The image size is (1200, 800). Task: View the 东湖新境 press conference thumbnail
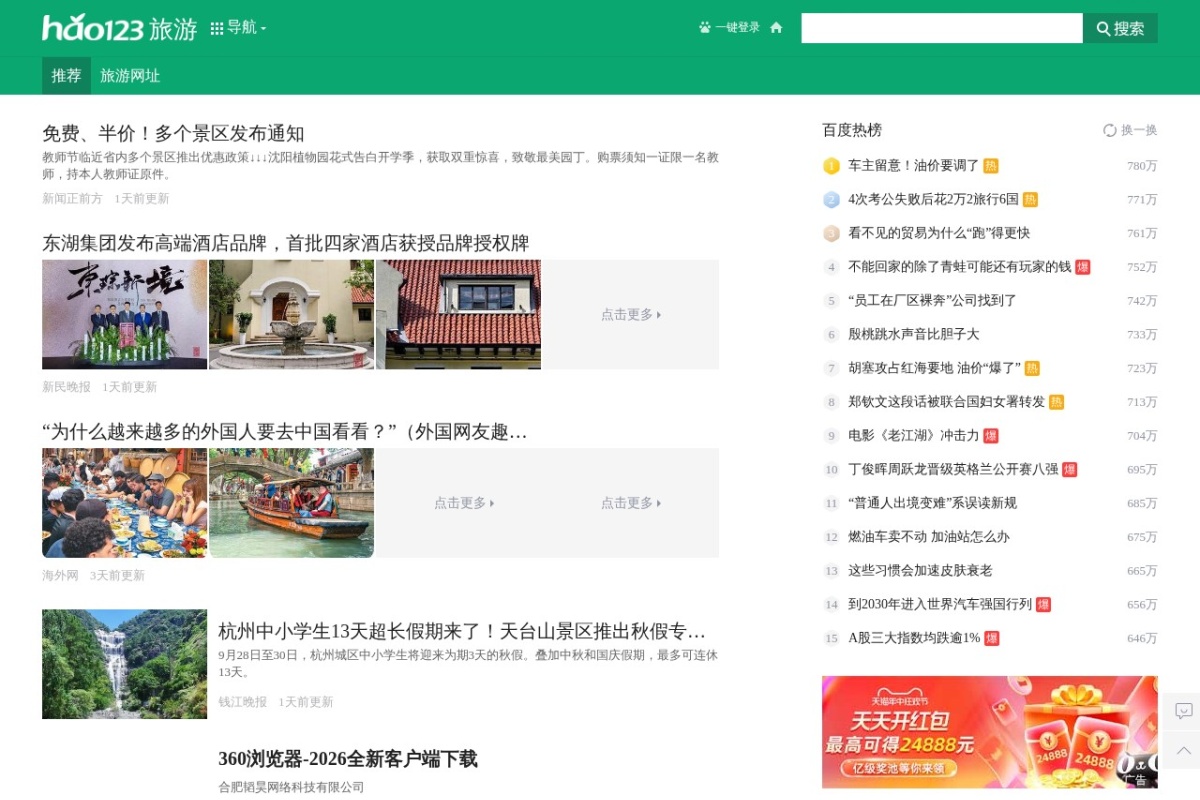click(x=124, y=314)
